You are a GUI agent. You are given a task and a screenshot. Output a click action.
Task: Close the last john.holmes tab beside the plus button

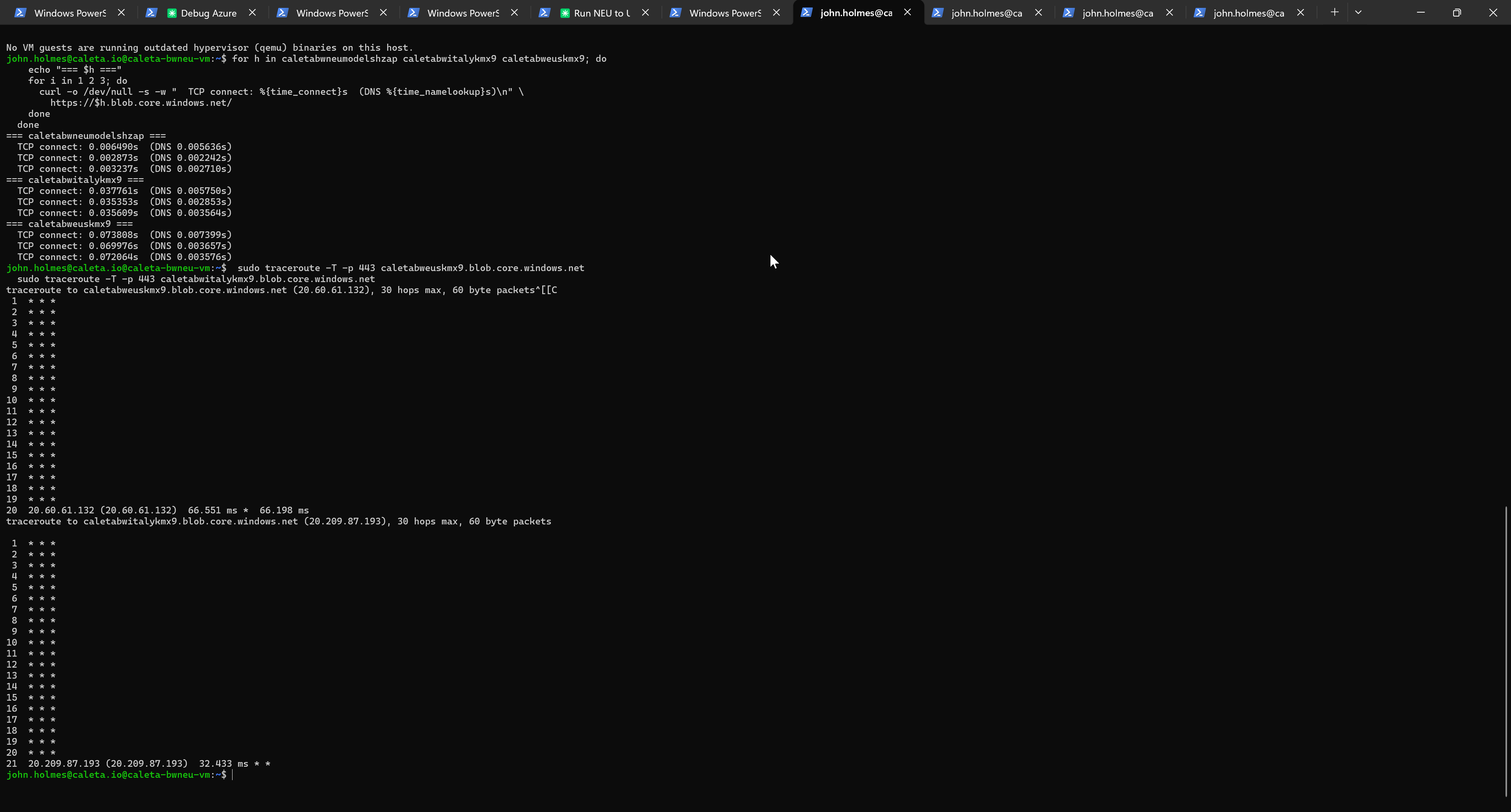[1300, 12]
